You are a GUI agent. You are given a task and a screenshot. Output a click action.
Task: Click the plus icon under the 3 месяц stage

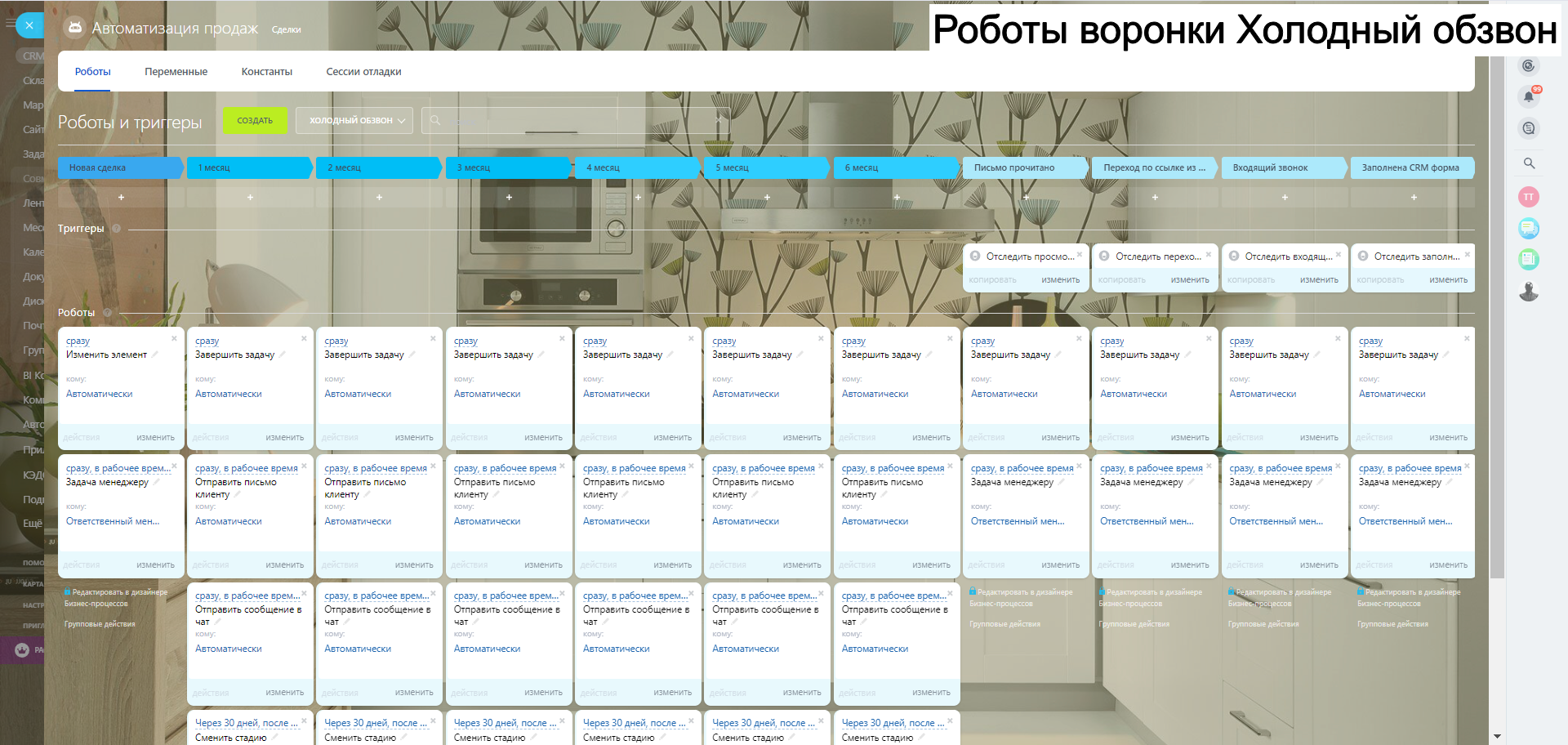[x=509, y=197]
